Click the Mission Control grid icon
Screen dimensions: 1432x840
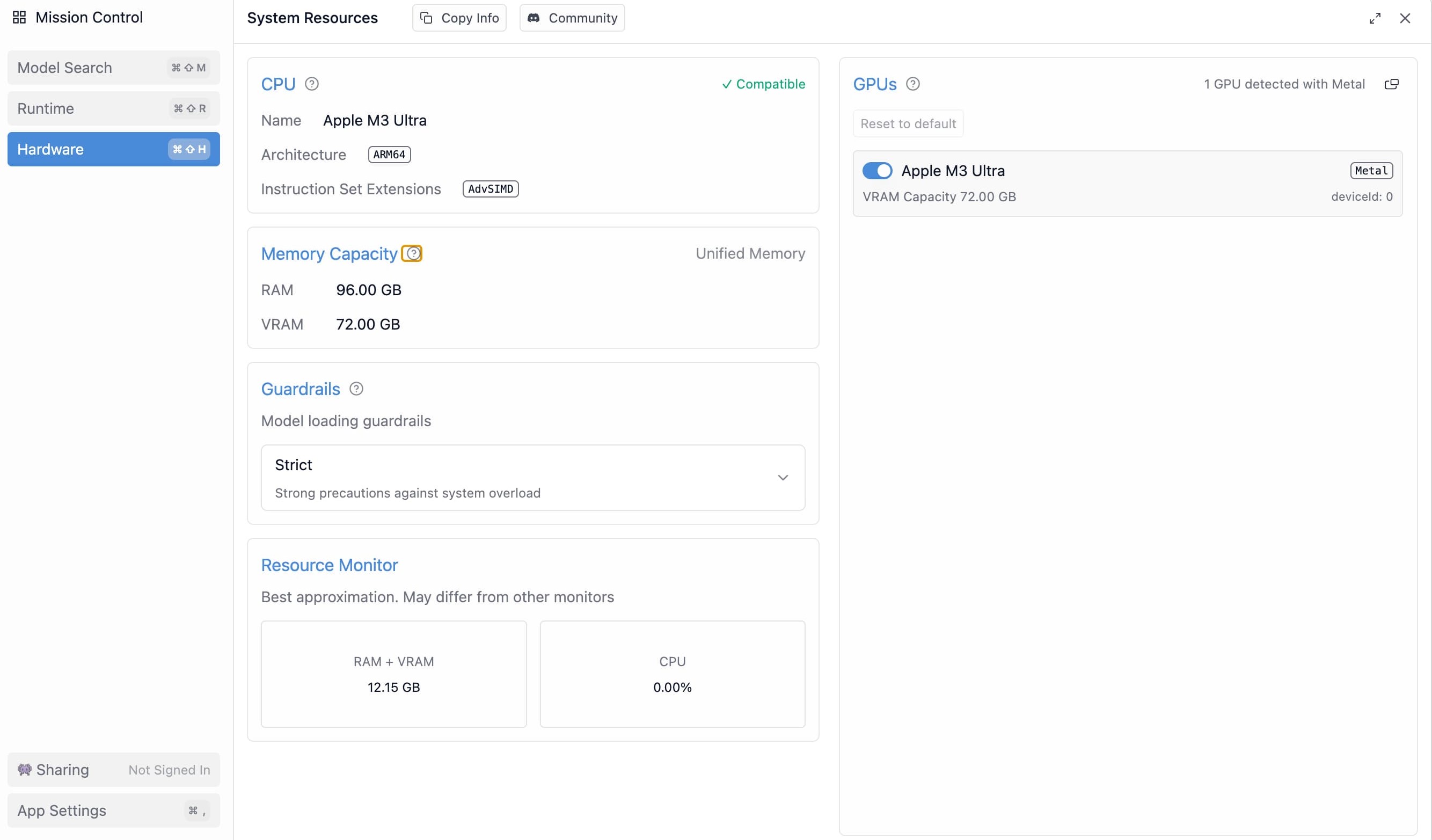[x=19, y=18]
